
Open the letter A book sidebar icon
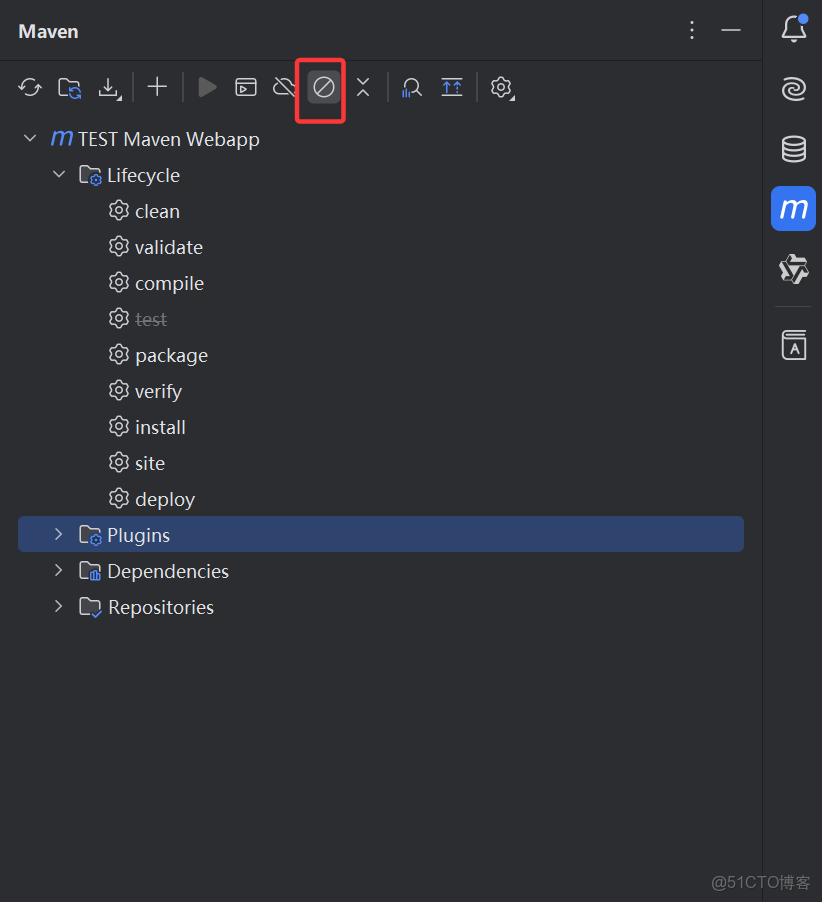coord(794,345)
